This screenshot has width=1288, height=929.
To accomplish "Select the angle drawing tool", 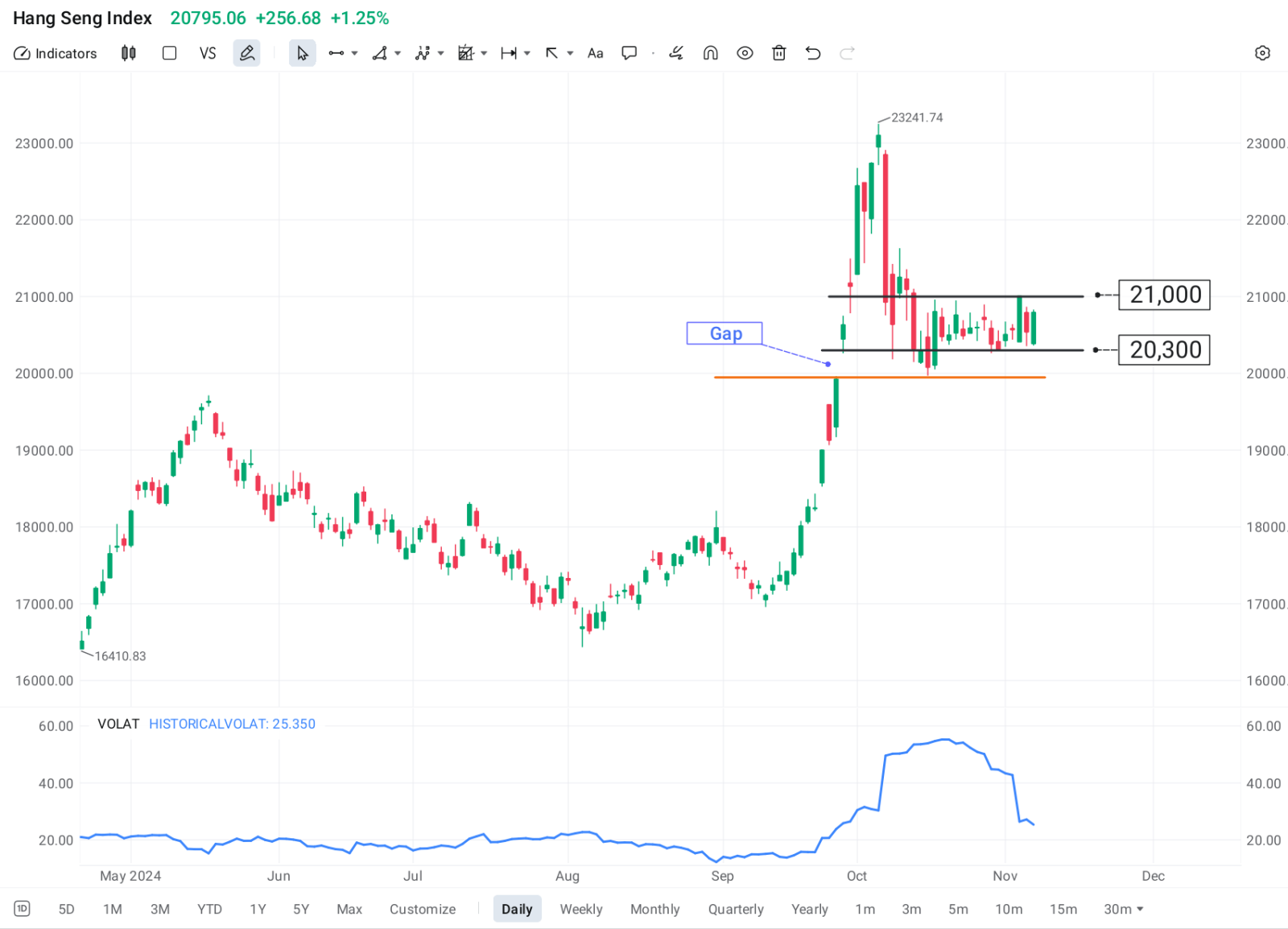I will [x=379, y=53].
